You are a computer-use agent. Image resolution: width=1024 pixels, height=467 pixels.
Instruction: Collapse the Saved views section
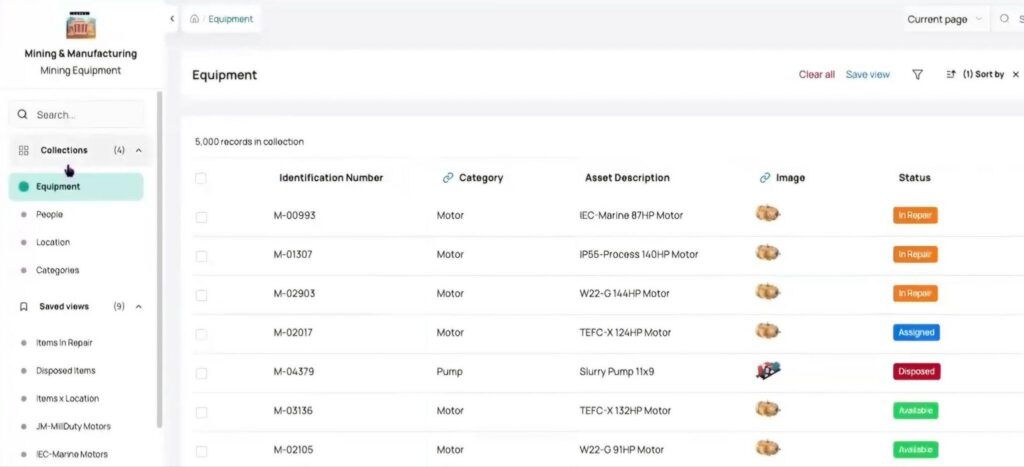coord(139,307)
